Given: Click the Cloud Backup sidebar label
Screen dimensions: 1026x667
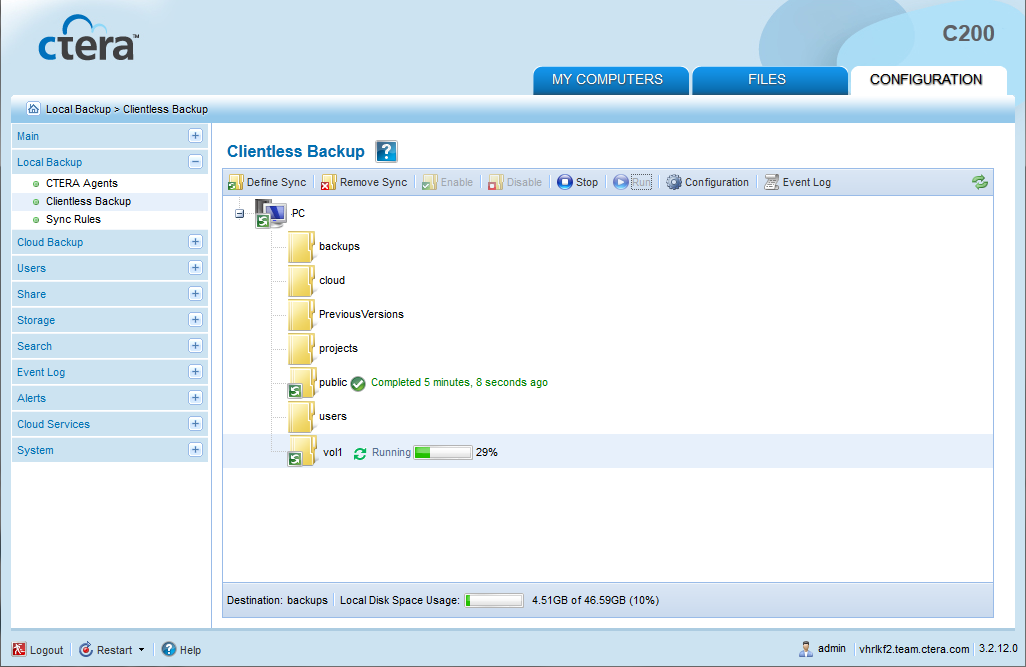Looking at the screenshot, I should tap(50, 242).
